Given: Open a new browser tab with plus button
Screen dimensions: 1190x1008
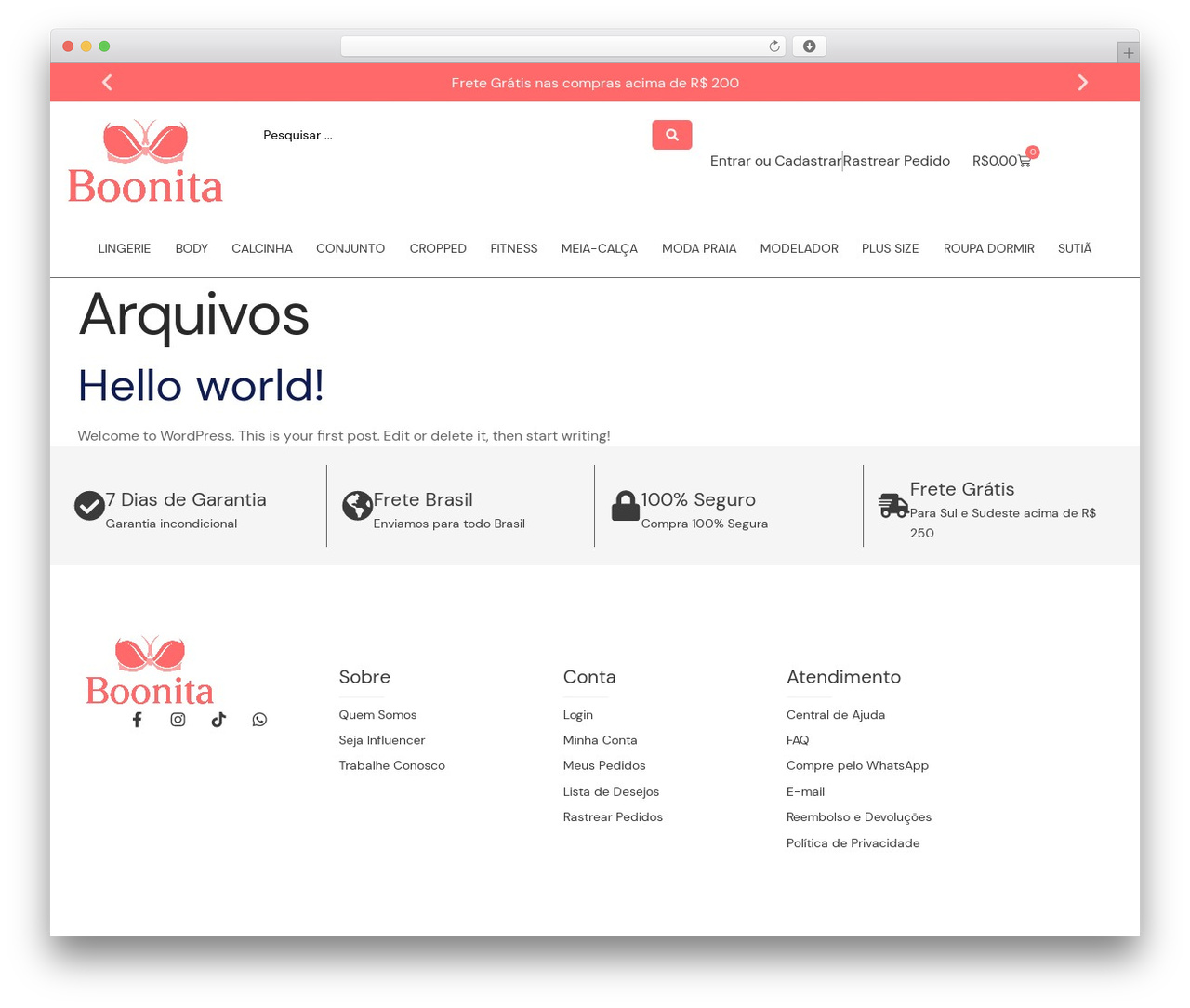Looking at the screenshot, I should 1128,53.
